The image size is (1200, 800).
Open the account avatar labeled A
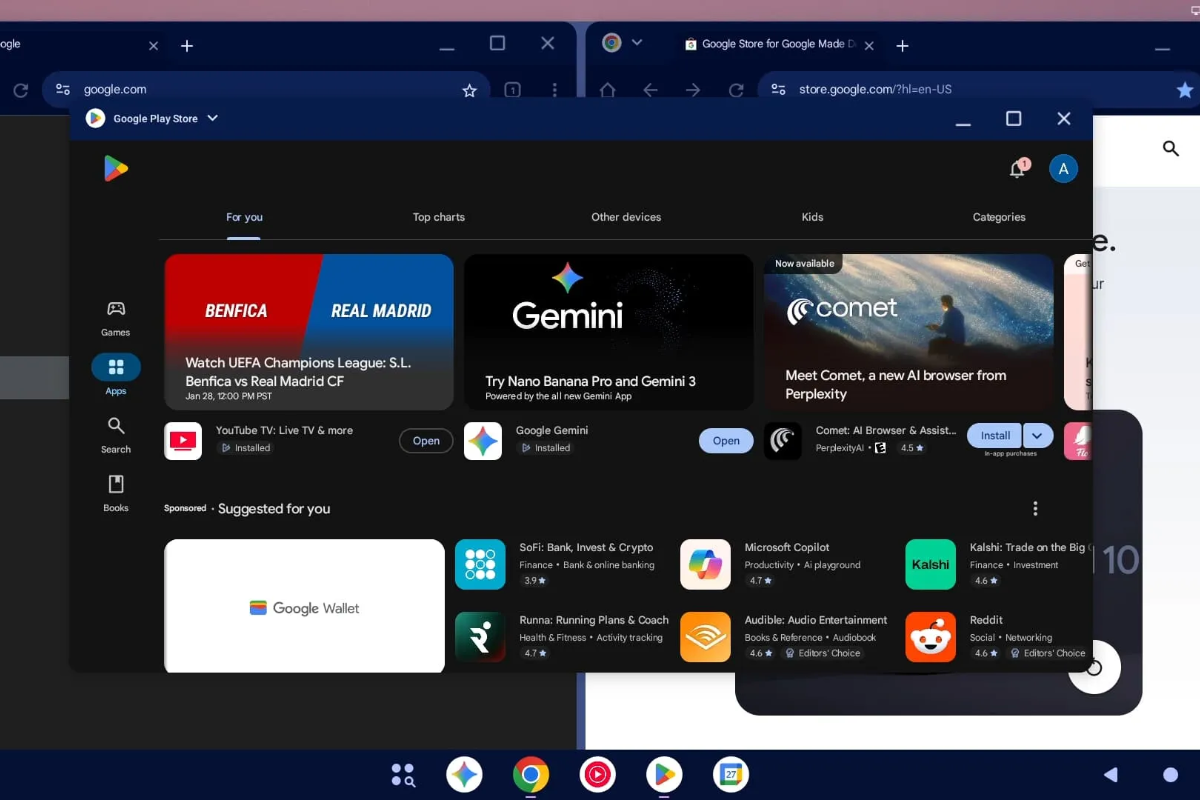1063,169
